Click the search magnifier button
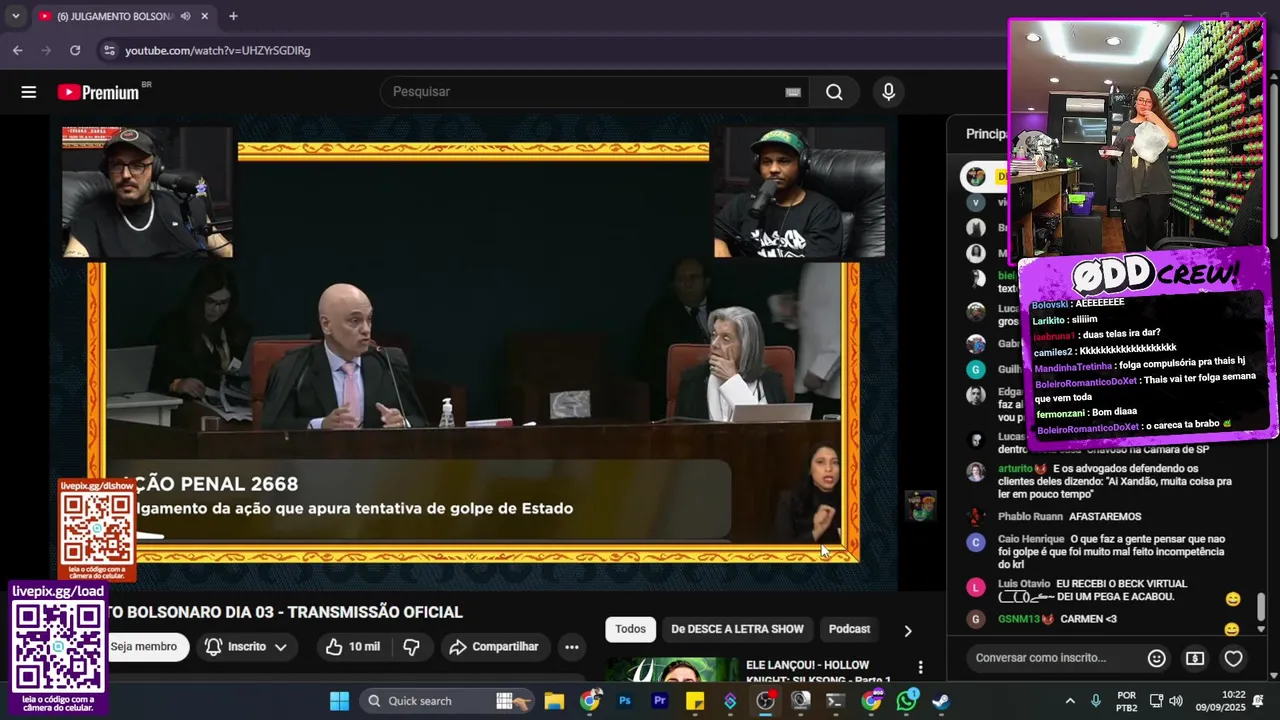This screenshot has height=720, width=1280. (834, 92)
